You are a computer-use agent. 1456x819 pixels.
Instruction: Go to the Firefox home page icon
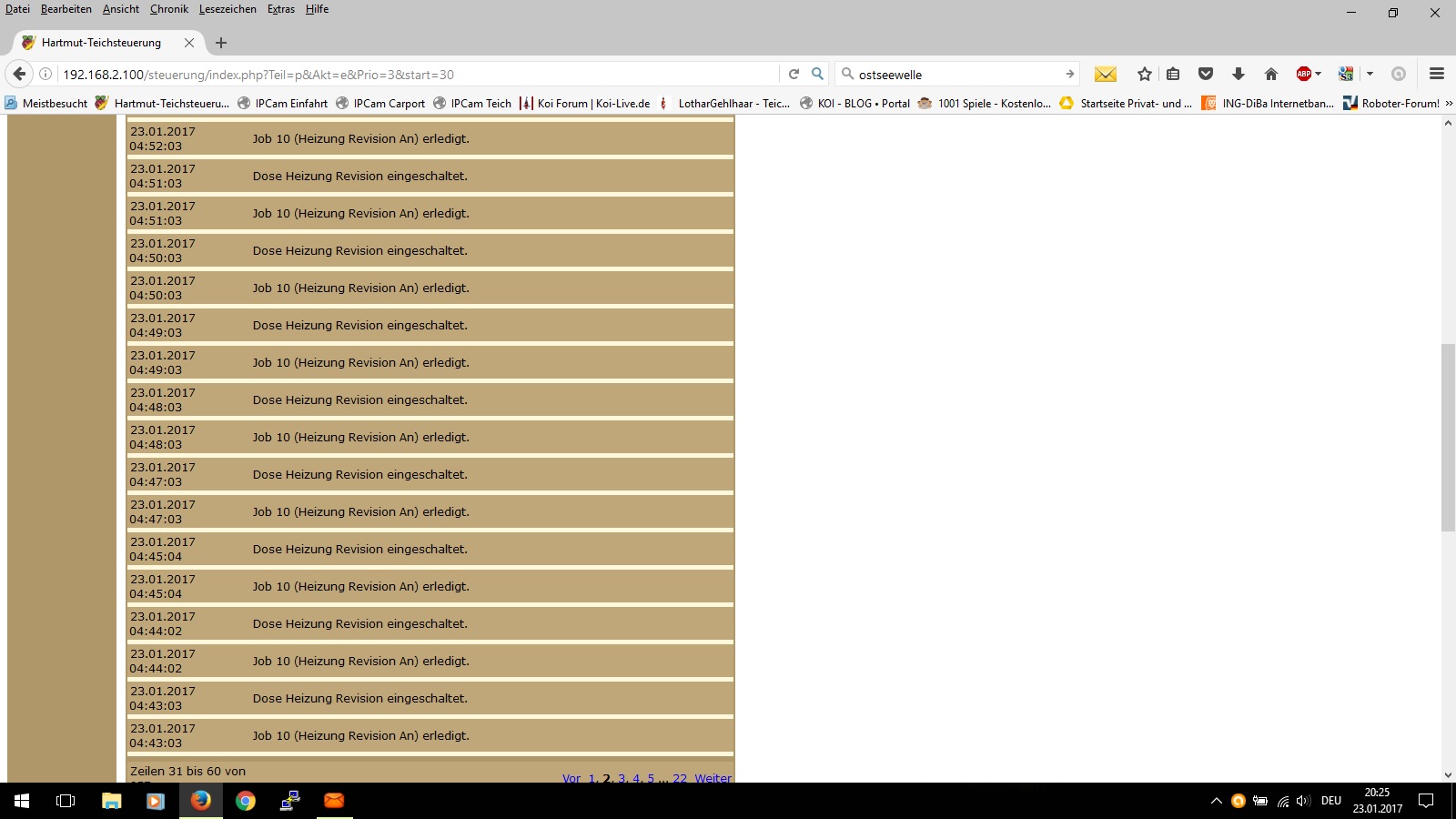[1270, 75]
